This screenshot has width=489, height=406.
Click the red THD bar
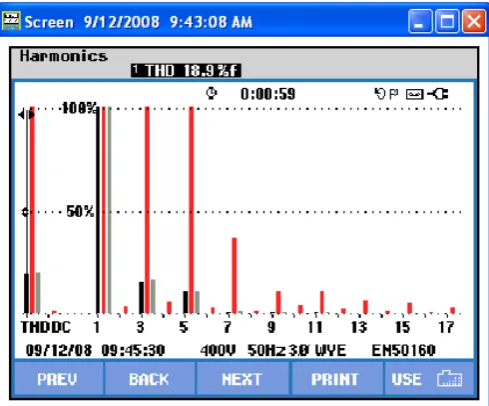32,210
